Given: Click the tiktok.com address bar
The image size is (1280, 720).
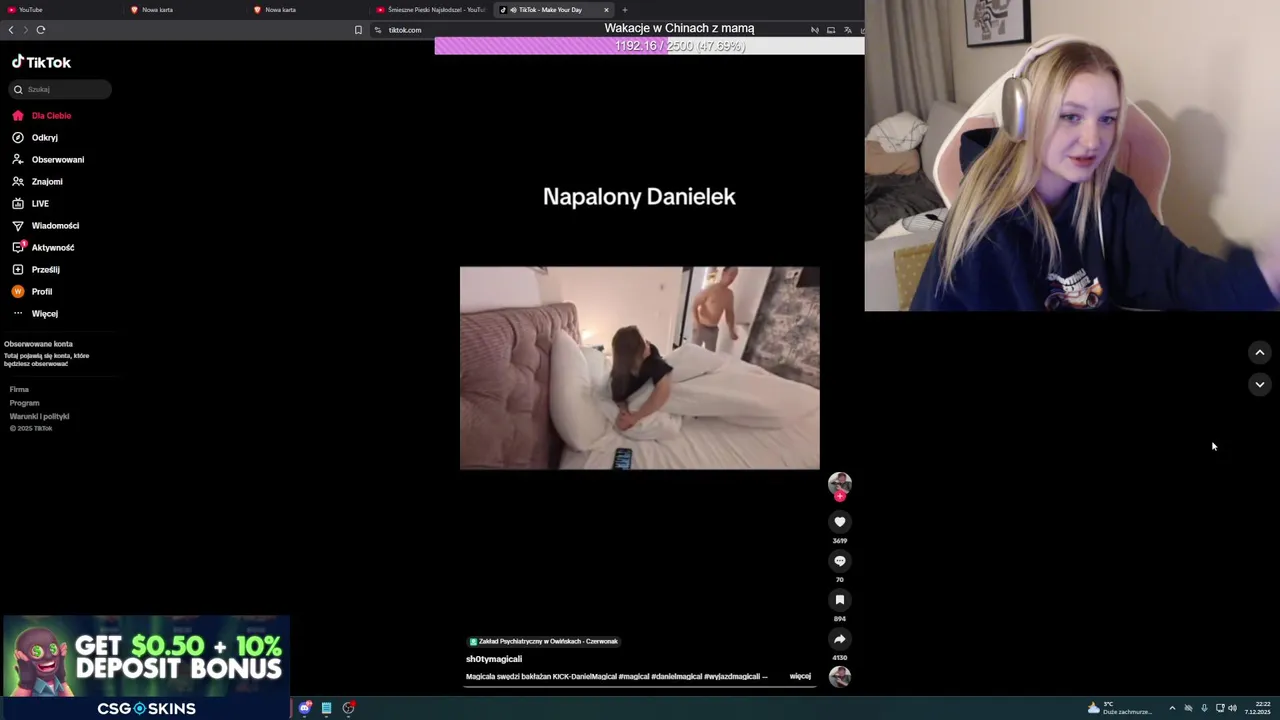Looking at the screenshot, I should click(x=405, y=30).
